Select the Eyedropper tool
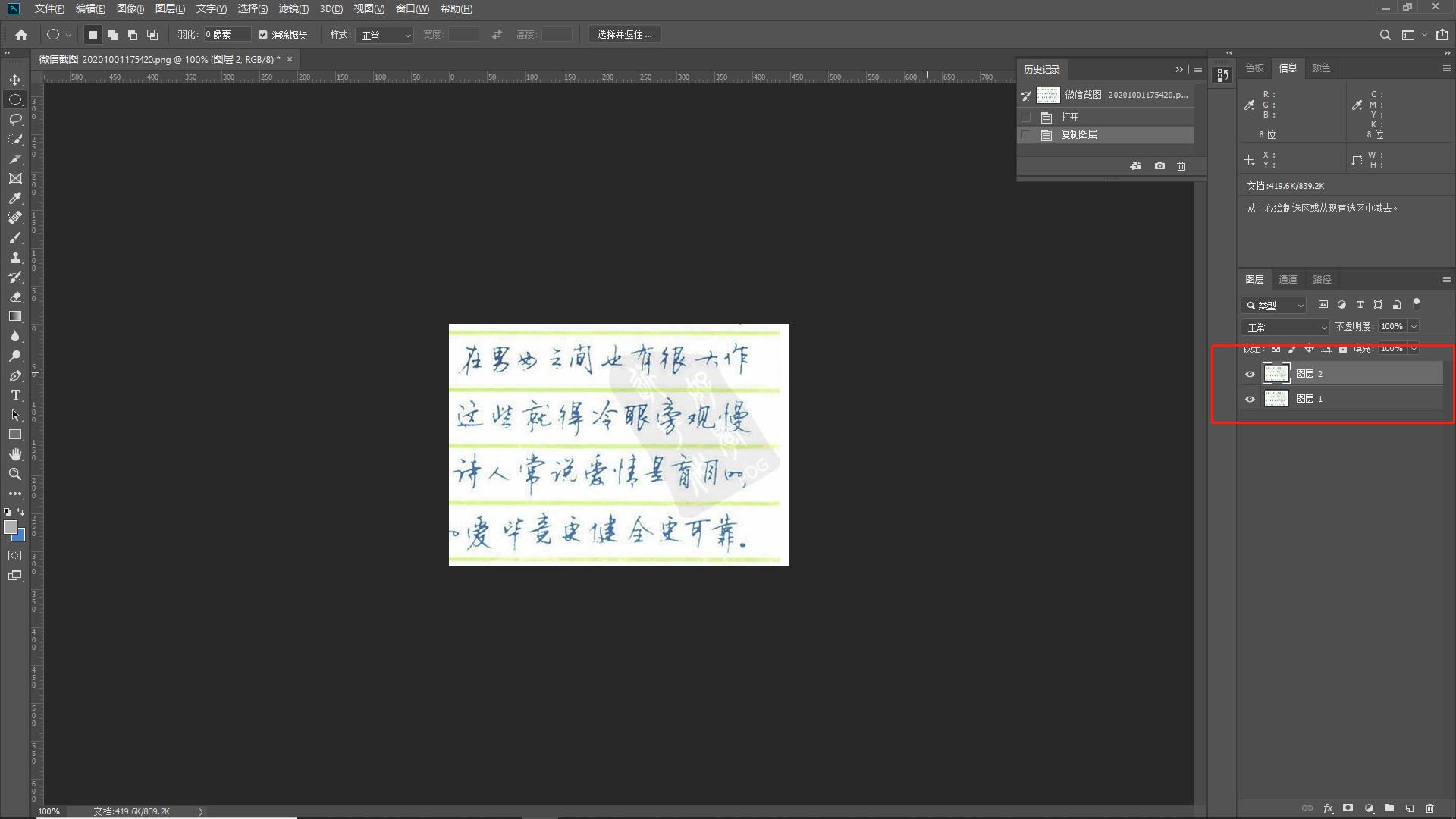 click(x=15, y=198)
